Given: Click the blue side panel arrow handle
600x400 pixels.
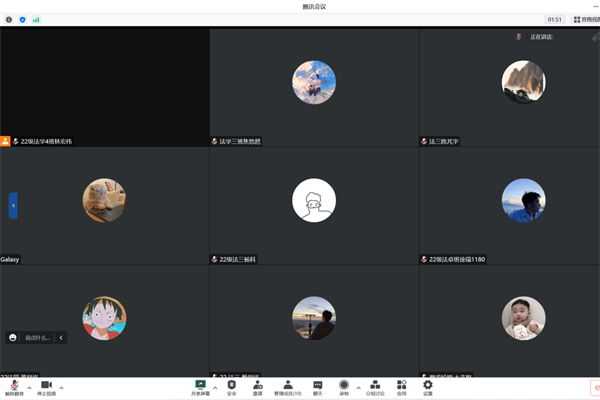Looking at the screenshot, I should 13,205.
